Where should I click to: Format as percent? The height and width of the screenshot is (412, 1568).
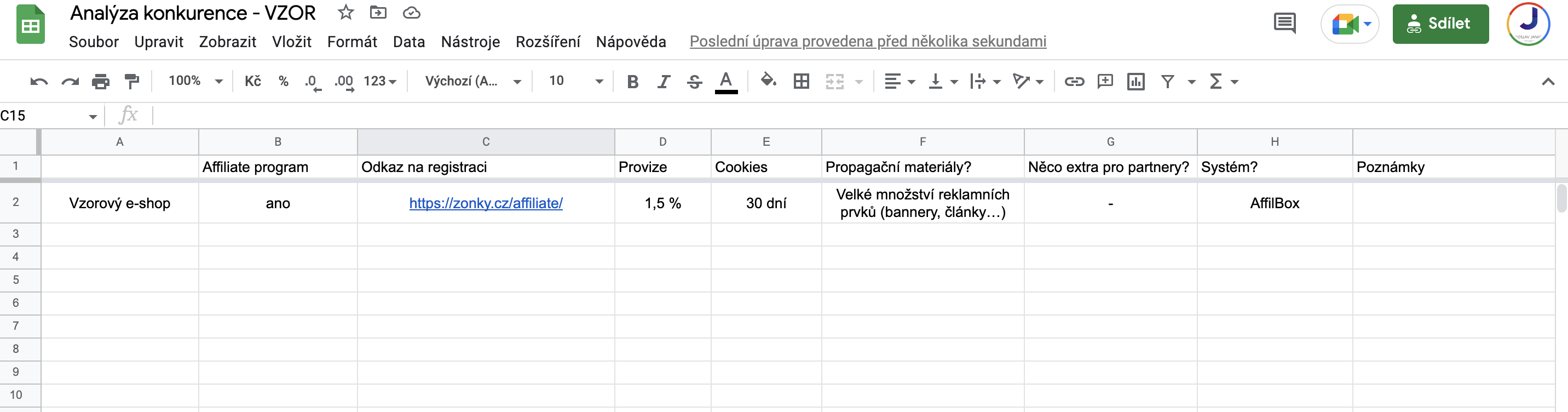click(283, 81)
